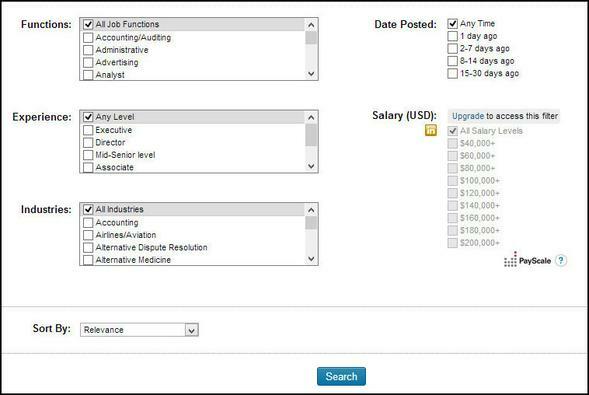
Task: Select the 8-14 days ago option
Action: click(x=453, y=61)
